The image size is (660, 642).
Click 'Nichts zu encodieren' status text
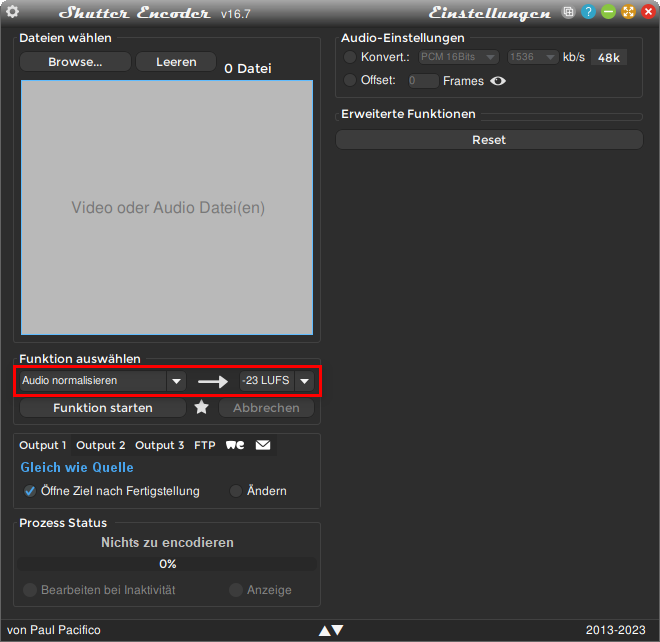coord(167,542)
